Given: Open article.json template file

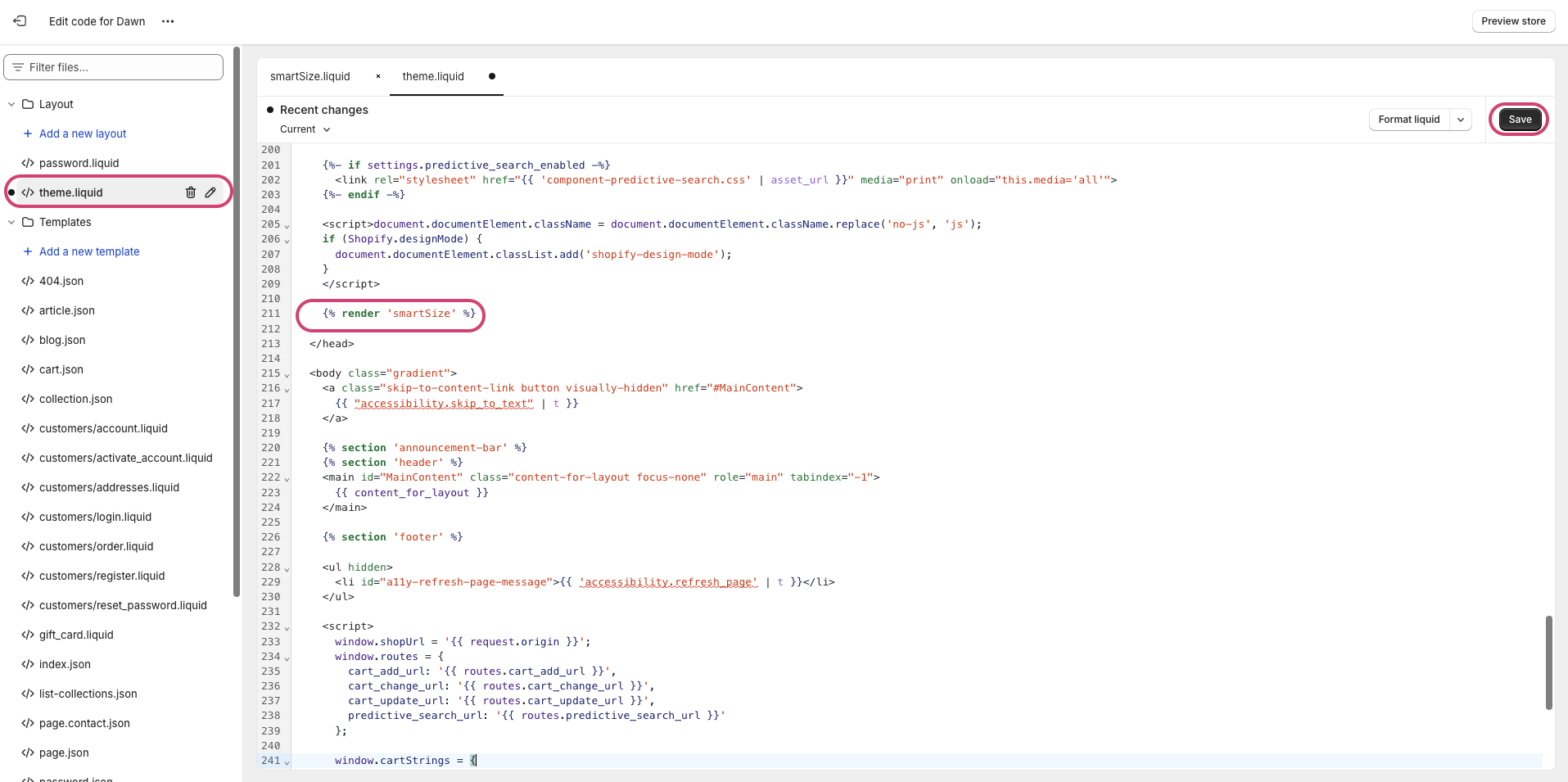Looking at the screenshot, I should (67, 310).
